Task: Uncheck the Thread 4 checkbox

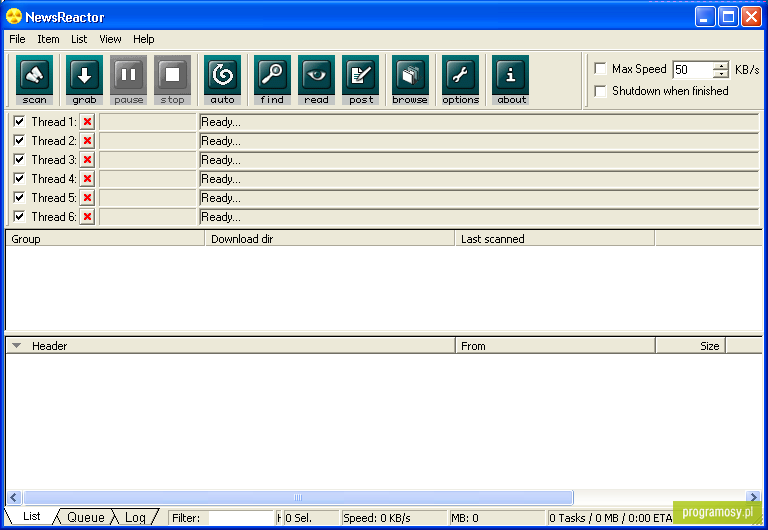Action: (19, 178)
